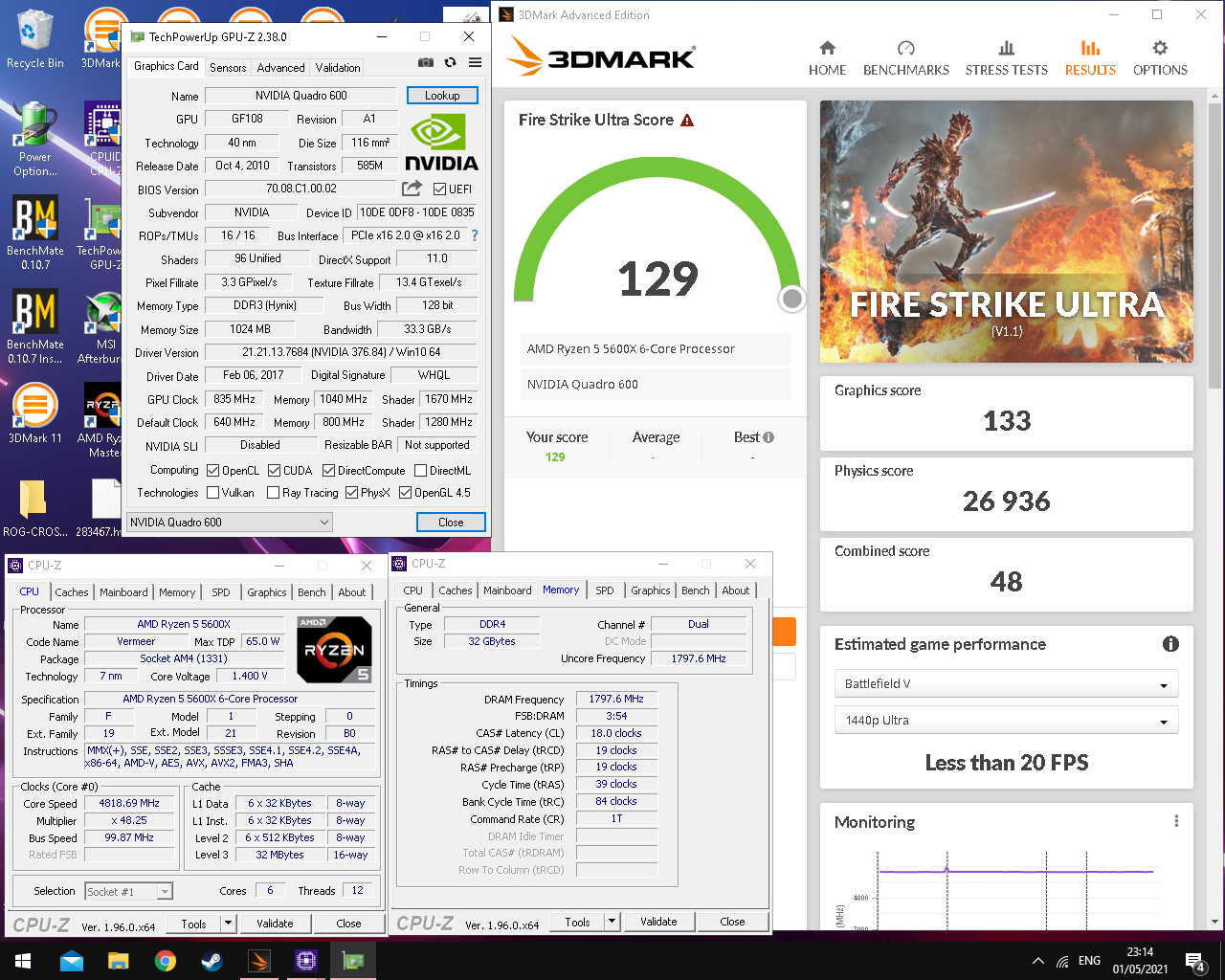Click the NVIDIA logo in GPU-Z
Screen dimensions: 1225x980
coord(441,144)
